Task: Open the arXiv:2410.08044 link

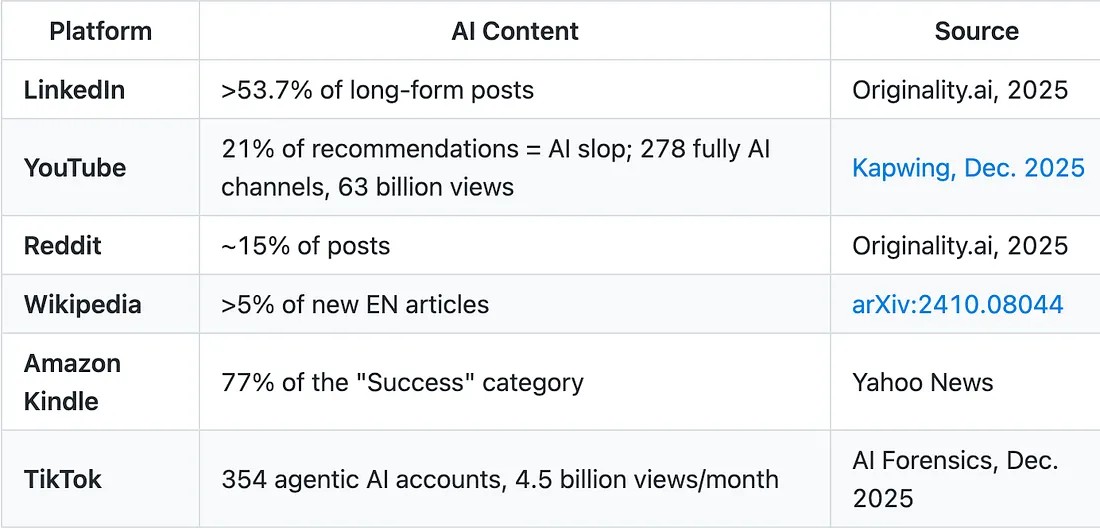Action: coord(957,304)
